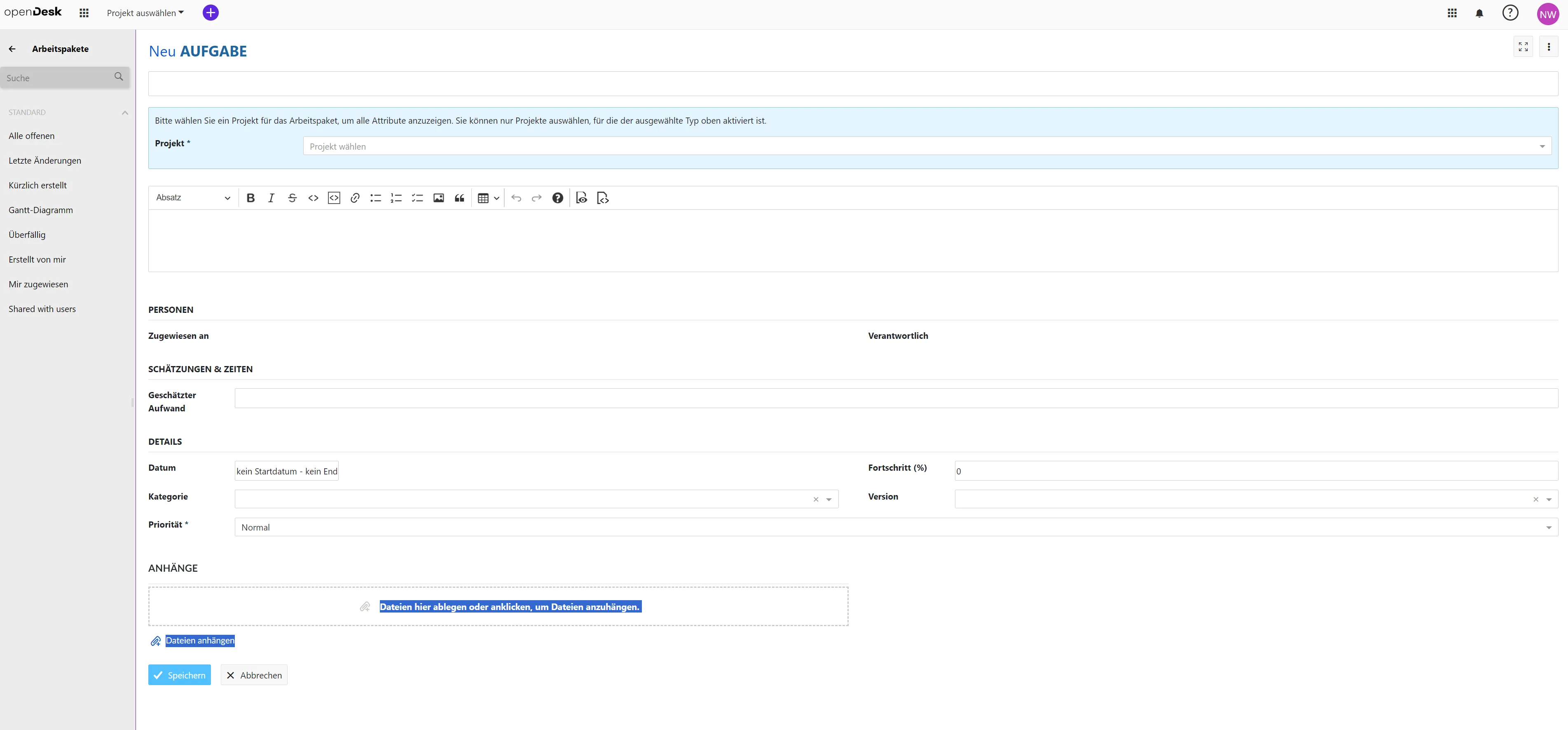Switch editor to Markdown source mode

[x=603, y=198]
